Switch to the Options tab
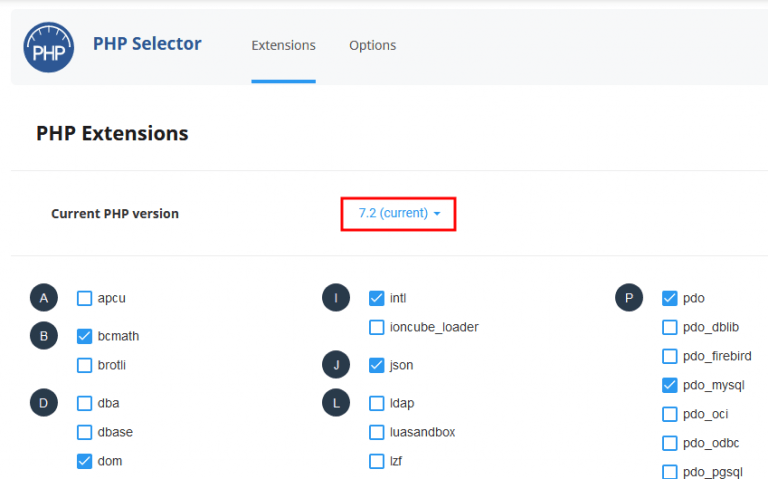This screenshot has height=479, width=768. point(373,45)
